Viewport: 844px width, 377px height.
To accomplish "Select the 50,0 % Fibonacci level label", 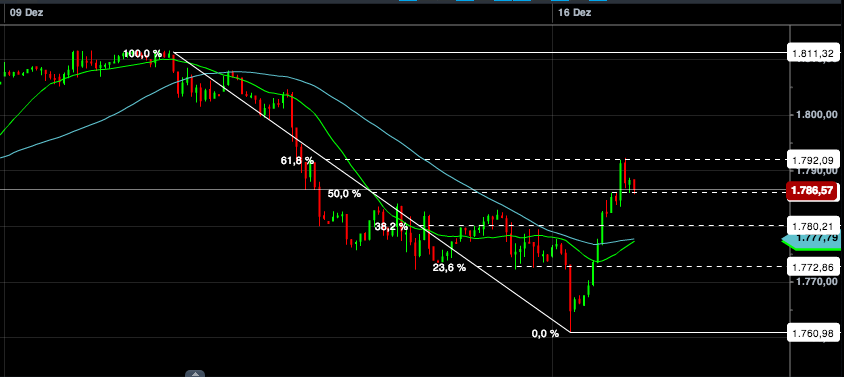I will tap(344, 193).
